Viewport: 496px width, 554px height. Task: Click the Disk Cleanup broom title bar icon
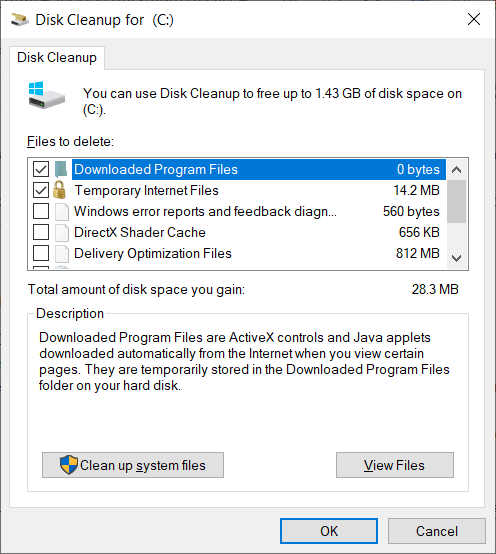pyautogui.click(x=19, y=20)
